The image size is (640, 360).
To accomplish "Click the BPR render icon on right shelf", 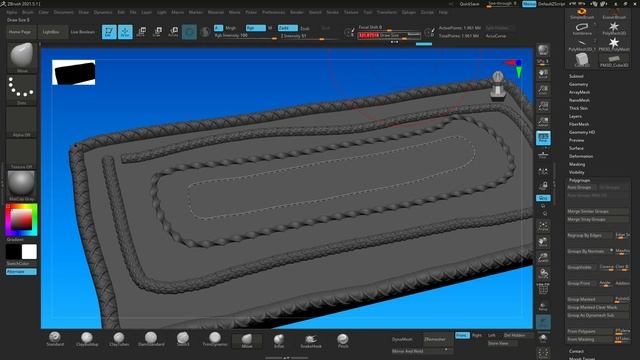I will point(543,50).
